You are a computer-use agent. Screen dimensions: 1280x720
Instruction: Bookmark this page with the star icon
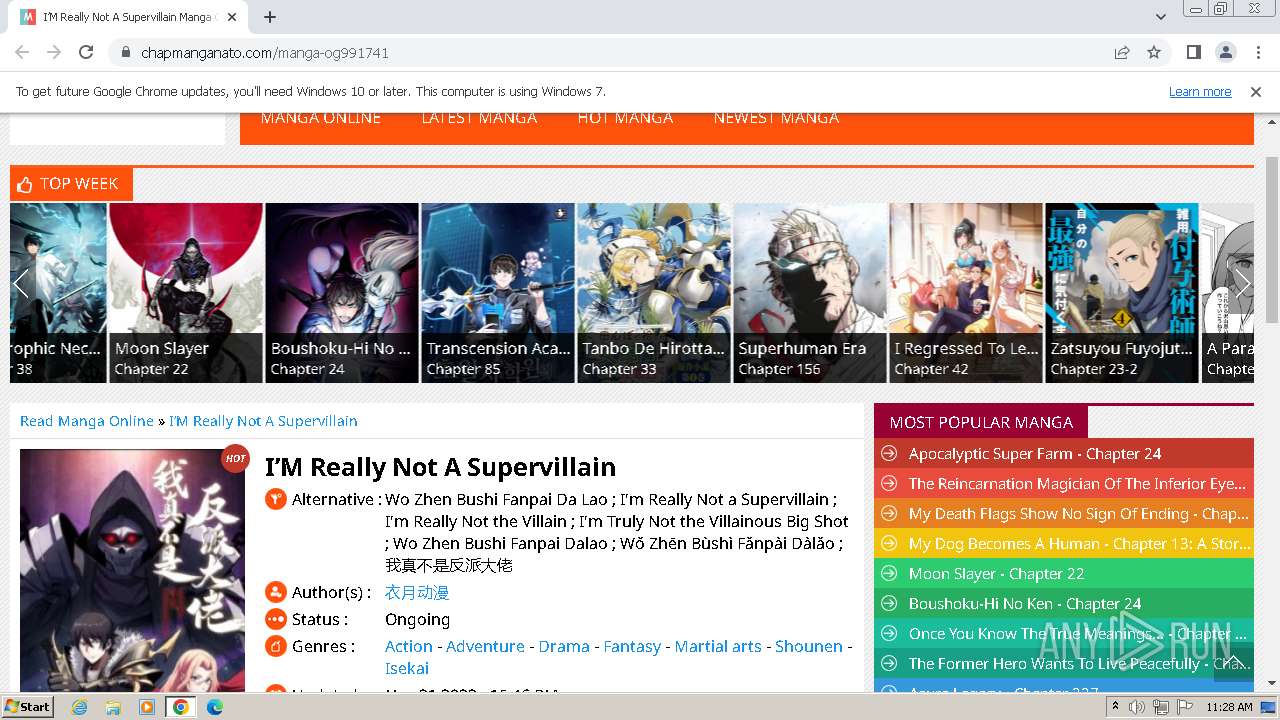click(x=1154, y=52)
